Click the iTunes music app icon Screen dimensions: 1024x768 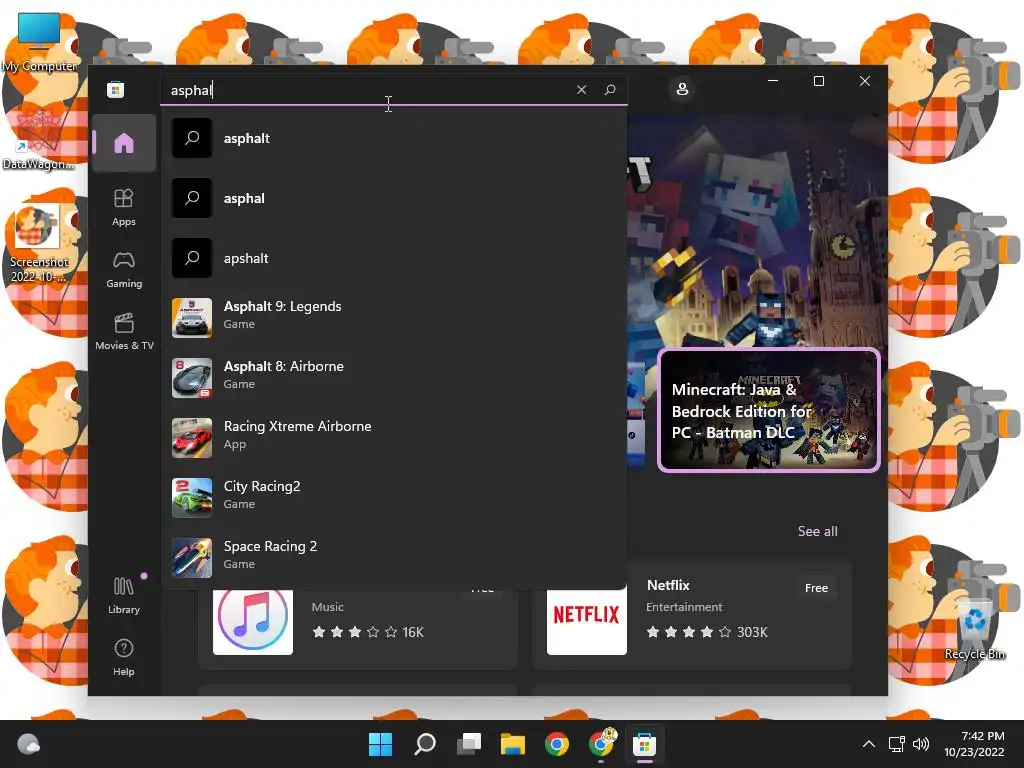[x=253, y=620]
